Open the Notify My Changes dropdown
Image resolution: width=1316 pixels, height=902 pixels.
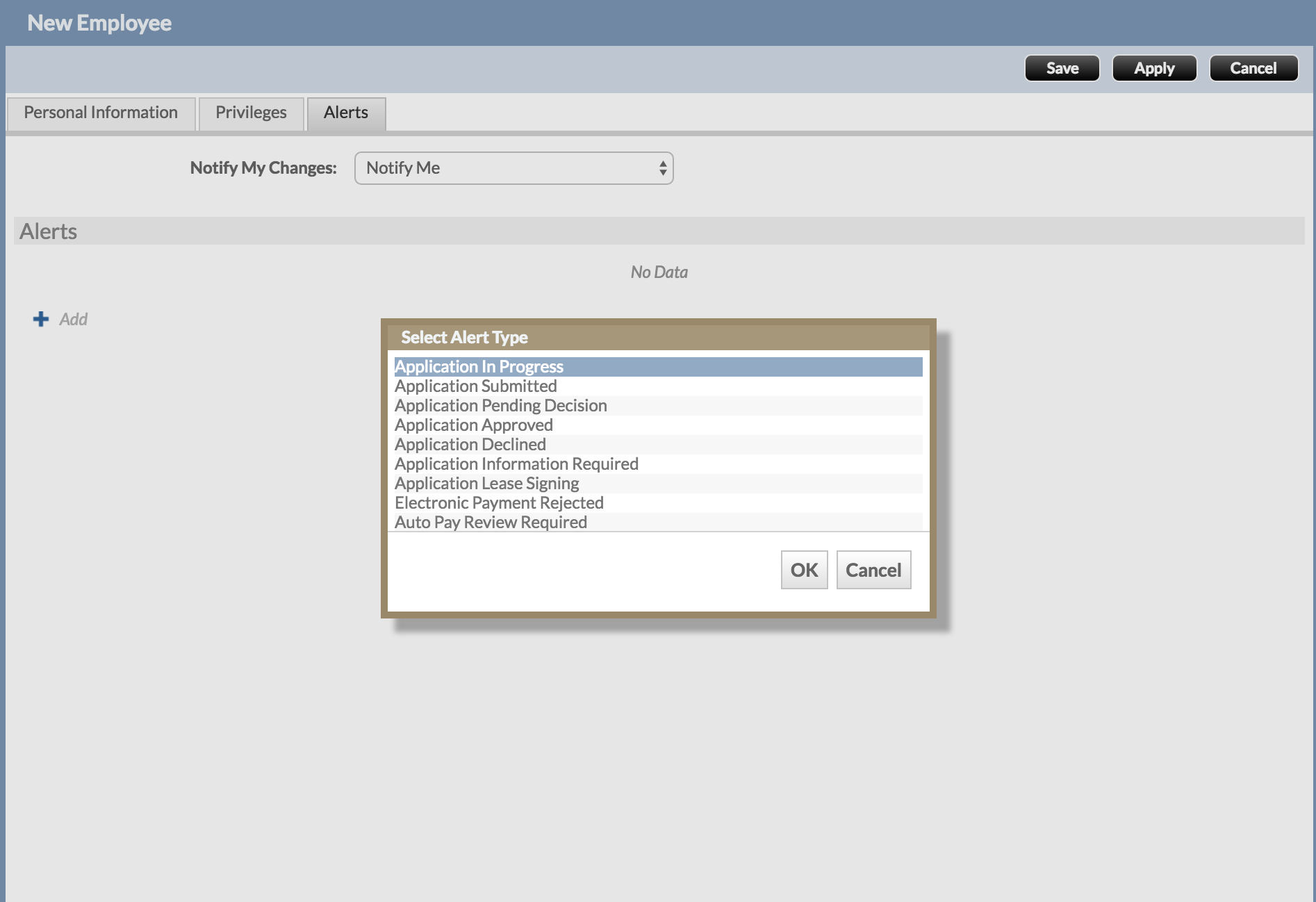pos(513,168)
